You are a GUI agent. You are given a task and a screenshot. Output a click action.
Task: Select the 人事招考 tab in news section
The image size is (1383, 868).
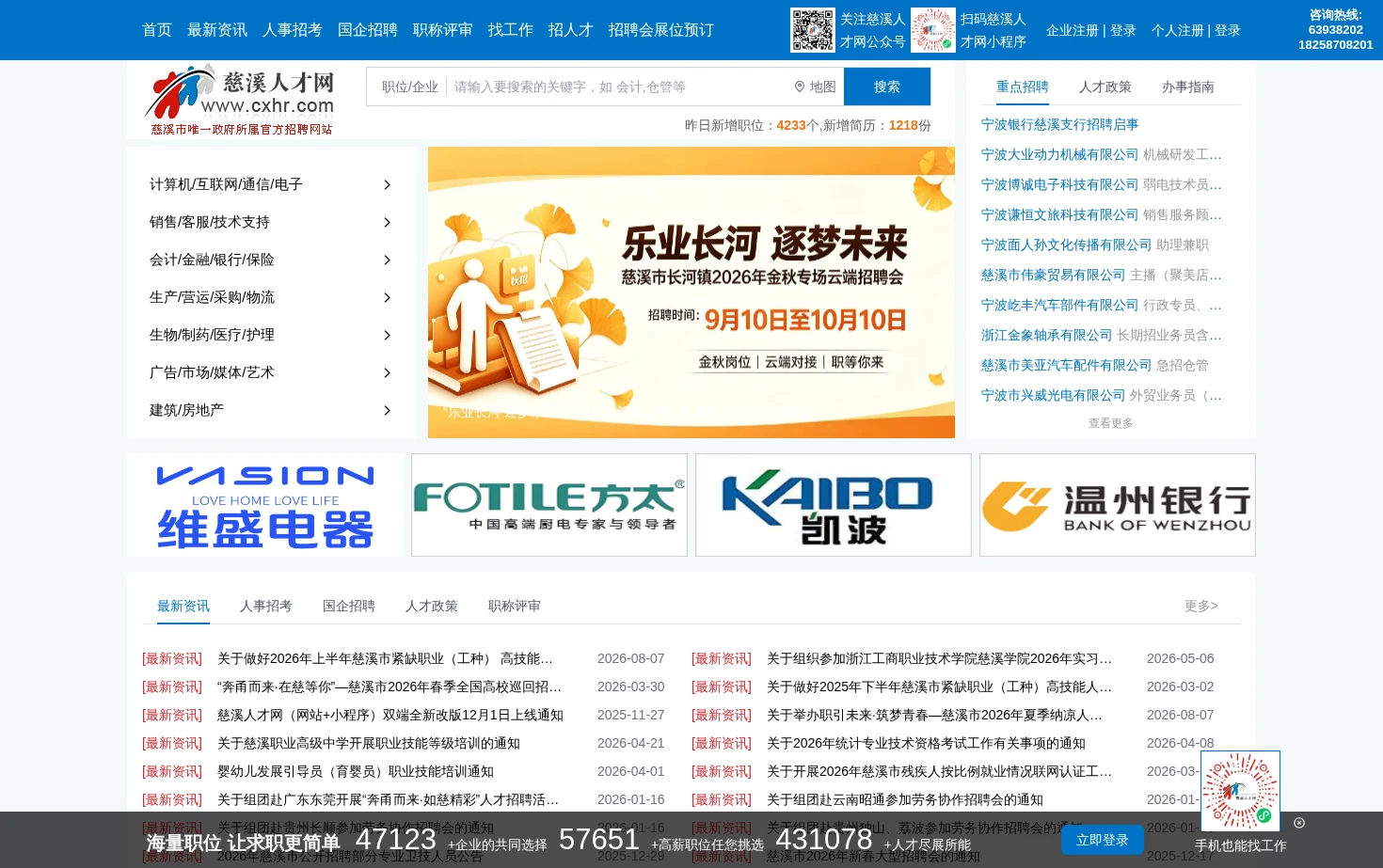point(266,606)
